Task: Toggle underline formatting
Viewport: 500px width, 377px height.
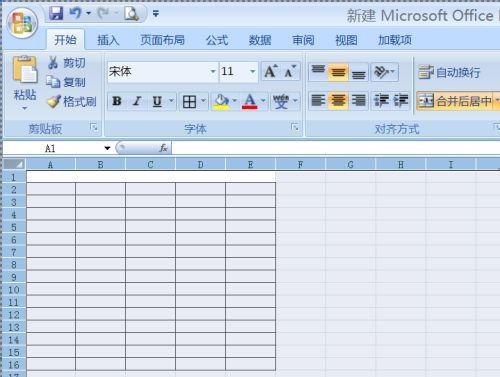Action: (x=157, y=101)
